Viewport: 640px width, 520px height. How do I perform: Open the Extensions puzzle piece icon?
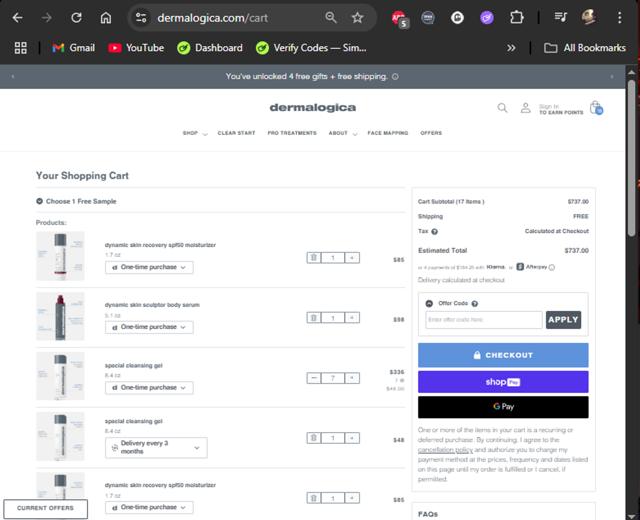point(516,18)
